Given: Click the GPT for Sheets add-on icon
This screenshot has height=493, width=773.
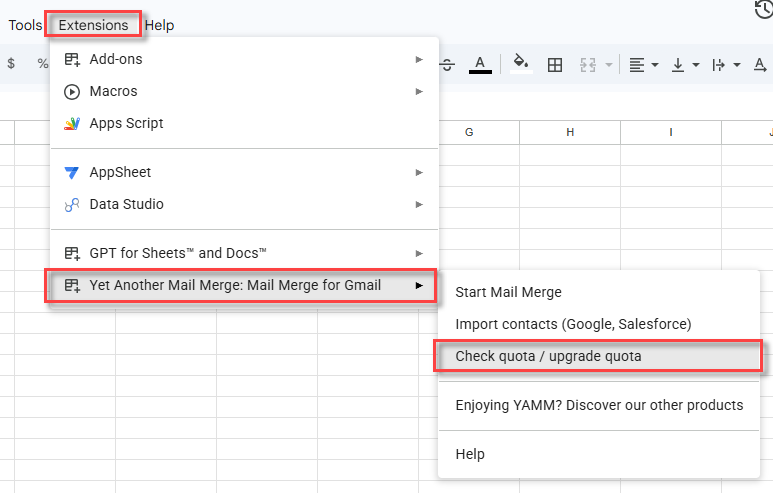Looking at the screenshot, I should [x=72, y=253].
